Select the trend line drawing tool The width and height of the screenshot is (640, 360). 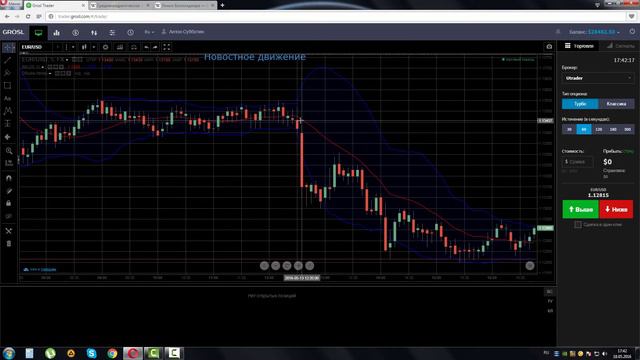tap(8, 60)
